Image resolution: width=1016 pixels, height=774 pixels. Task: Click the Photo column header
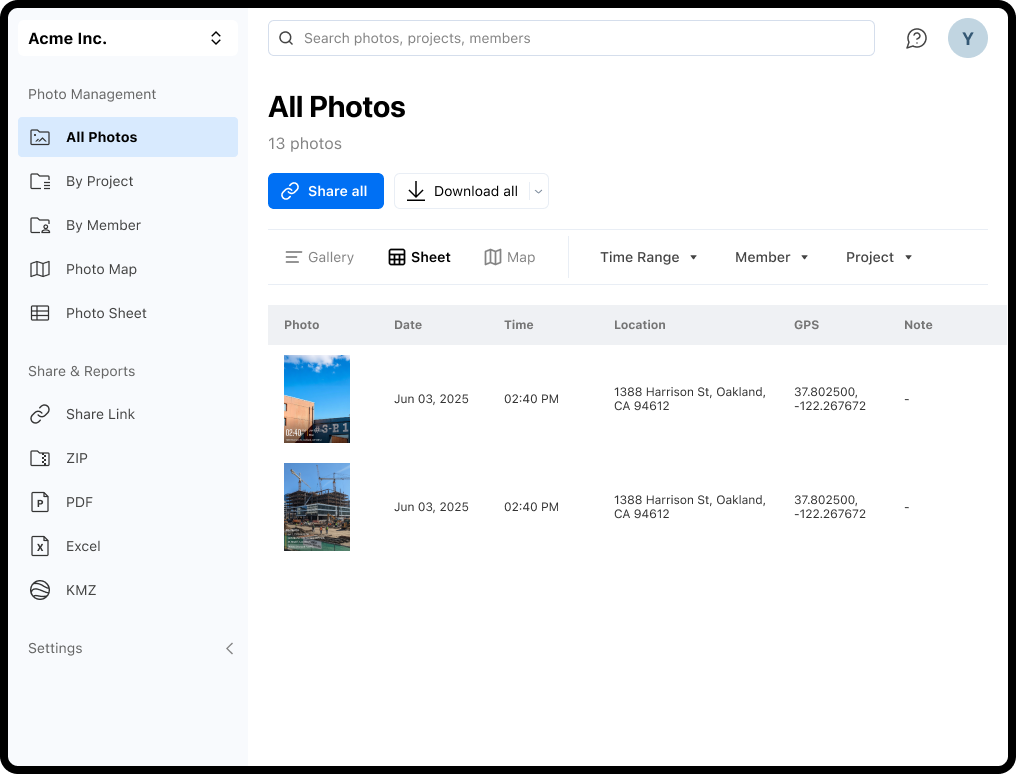302,325
